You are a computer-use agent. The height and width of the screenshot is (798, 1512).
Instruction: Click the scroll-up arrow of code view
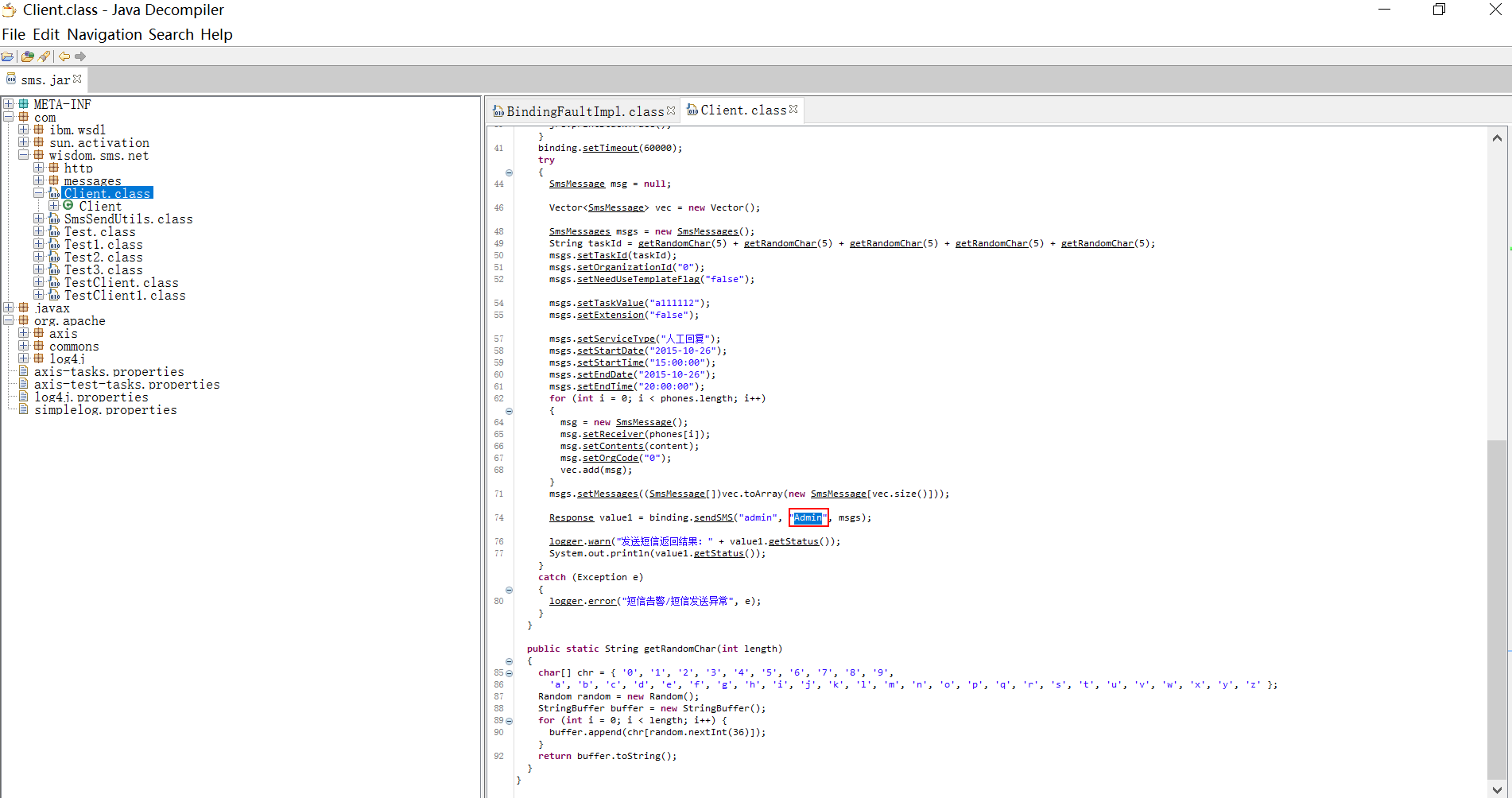coord(1497,138)
